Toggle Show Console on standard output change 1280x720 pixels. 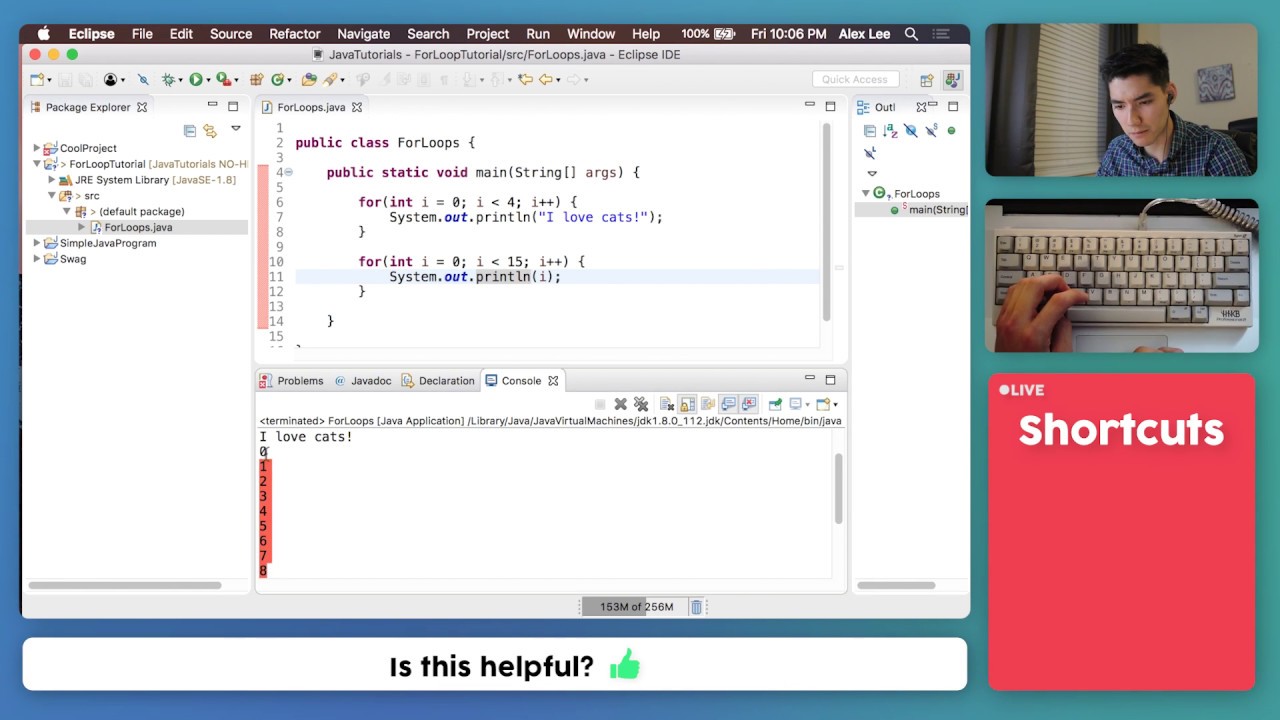728,404
